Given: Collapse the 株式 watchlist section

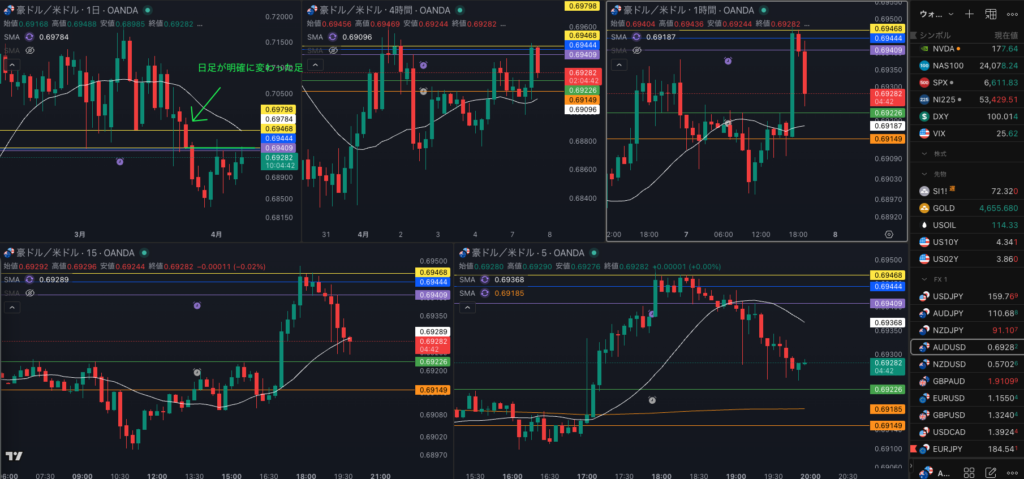Looking at the screenshot, I should click(925, 154).
